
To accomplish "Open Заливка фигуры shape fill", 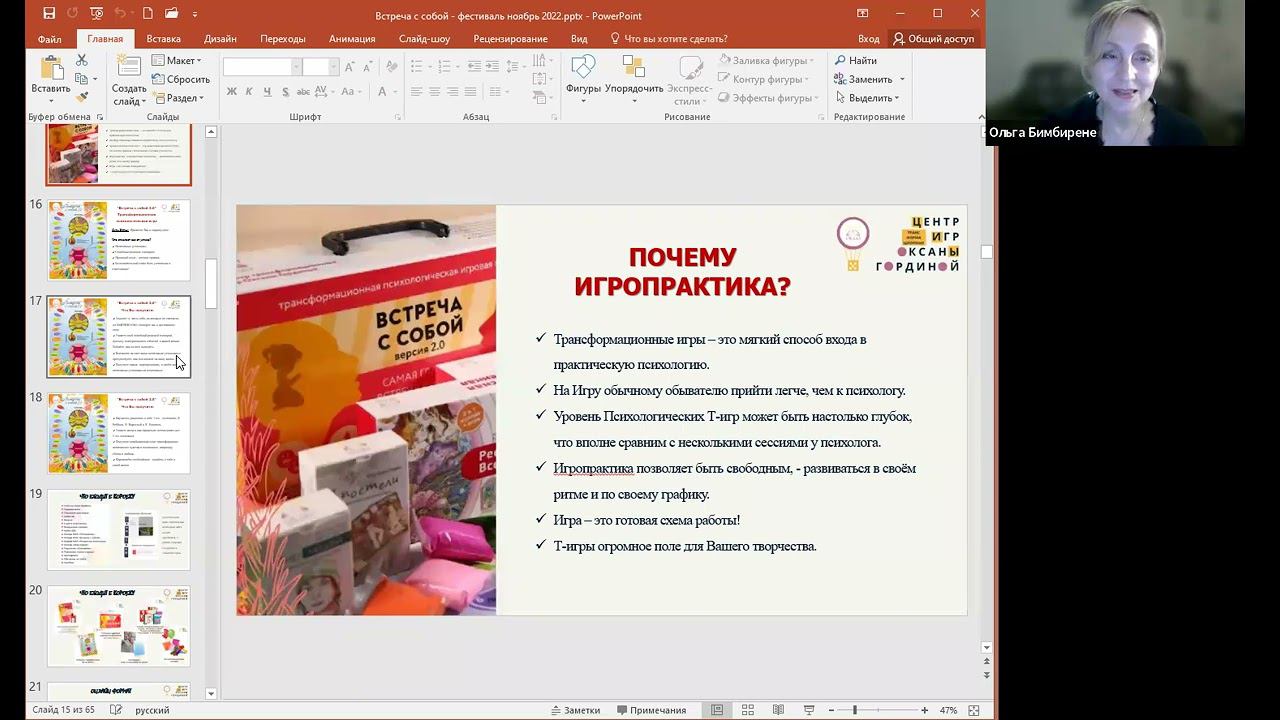I will [x=766, y=61].
